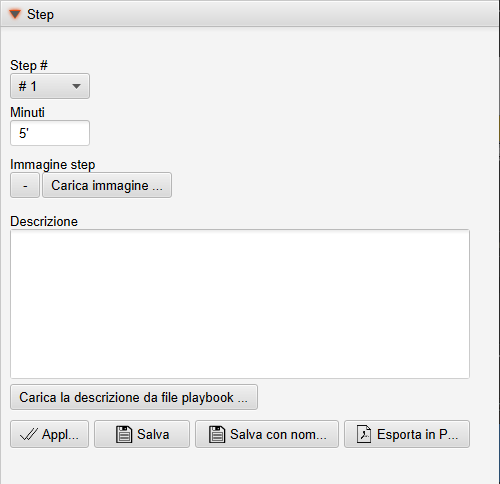Click the Minuti label
This screenshot has width=500, height=484.
pos(27,112)
